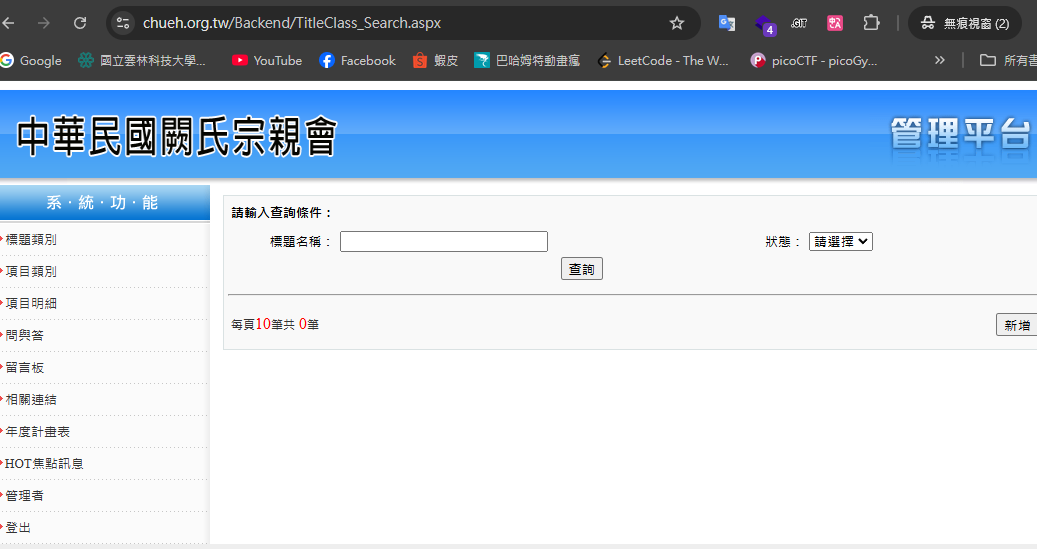Open the Google Translate extension
This screenshot has width=1037, height=549.
727,23
